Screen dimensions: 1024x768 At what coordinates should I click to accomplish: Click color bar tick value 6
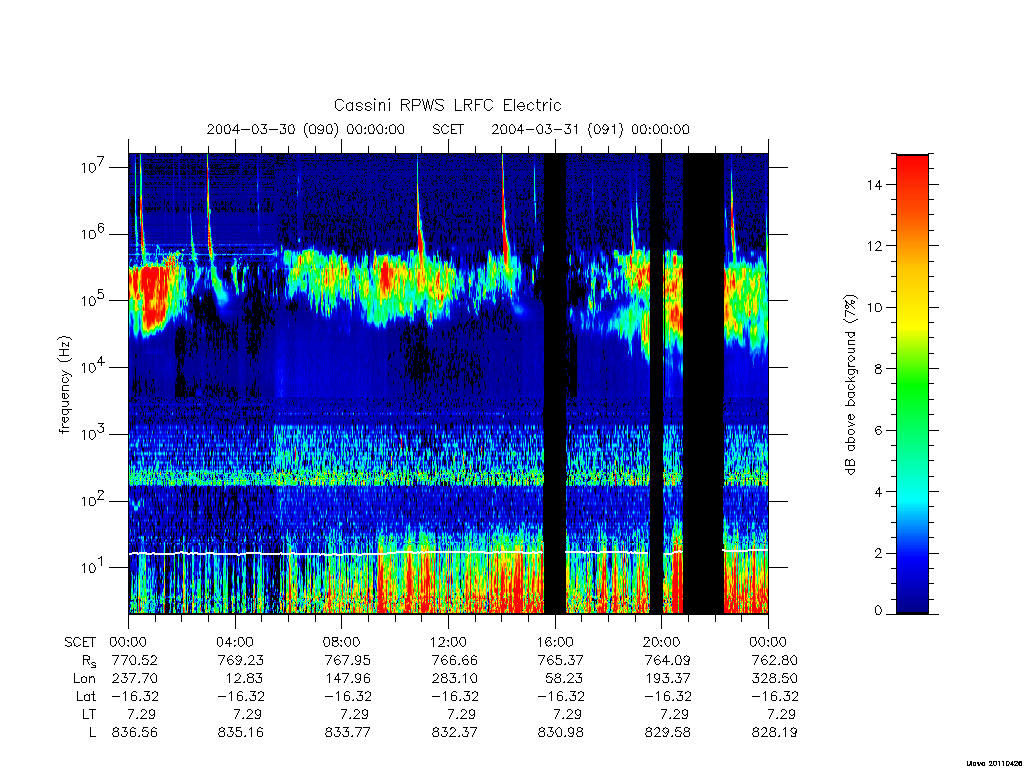(878, 430)
